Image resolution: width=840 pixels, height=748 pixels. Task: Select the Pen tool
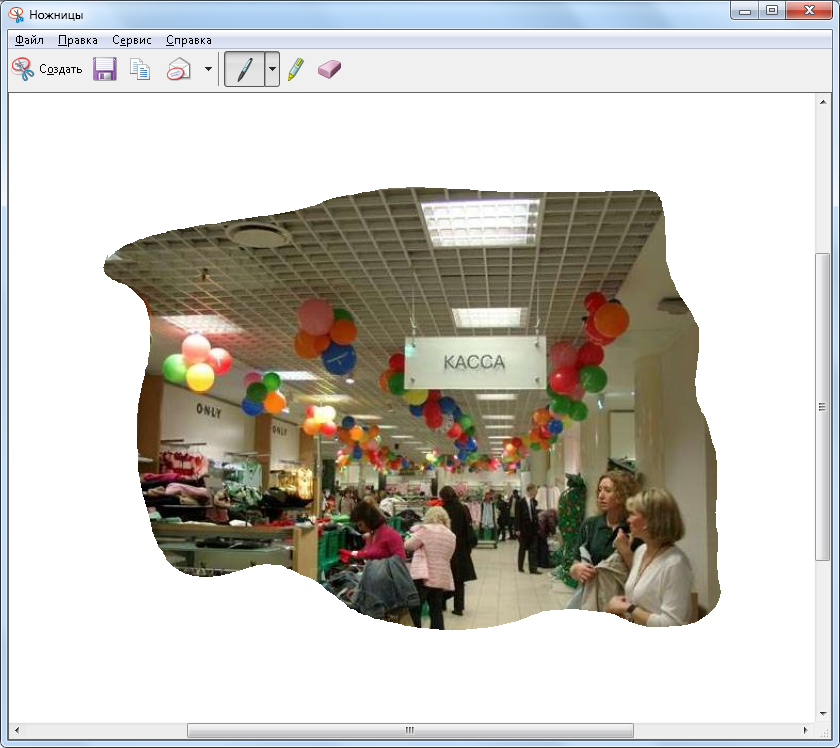(244, 69)
